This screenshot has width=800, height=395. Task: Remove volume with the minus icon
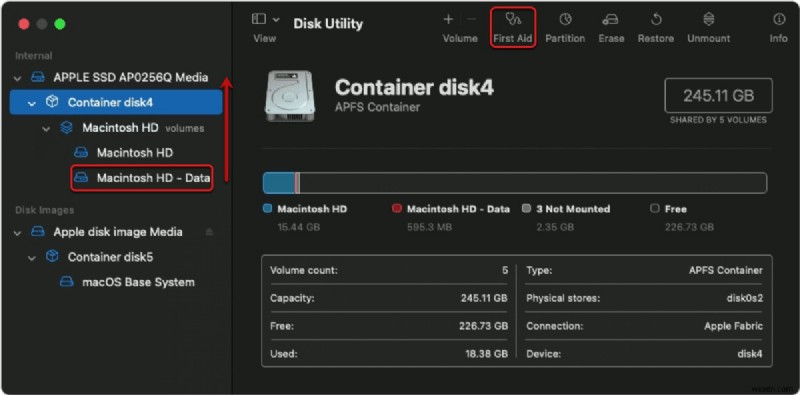471,19
